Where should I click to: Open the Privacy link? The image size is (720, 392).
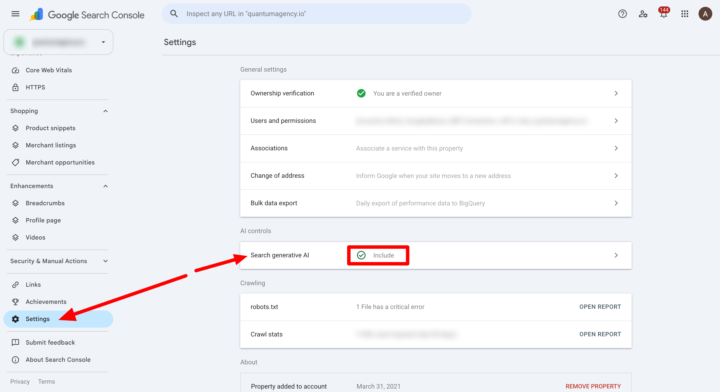20,381
